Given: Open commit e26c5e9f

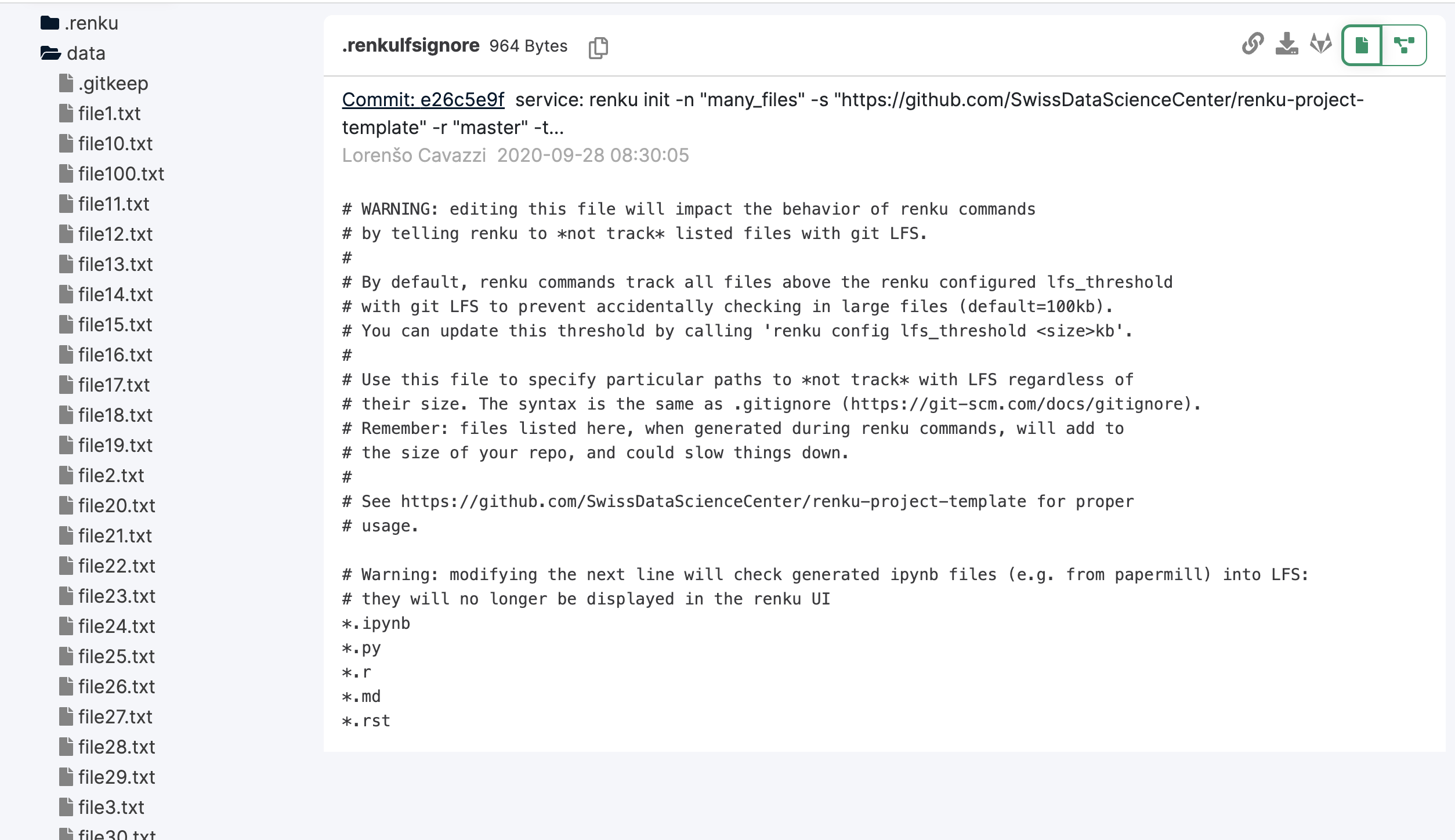Looking at the screenshot, I should [422, 99].
